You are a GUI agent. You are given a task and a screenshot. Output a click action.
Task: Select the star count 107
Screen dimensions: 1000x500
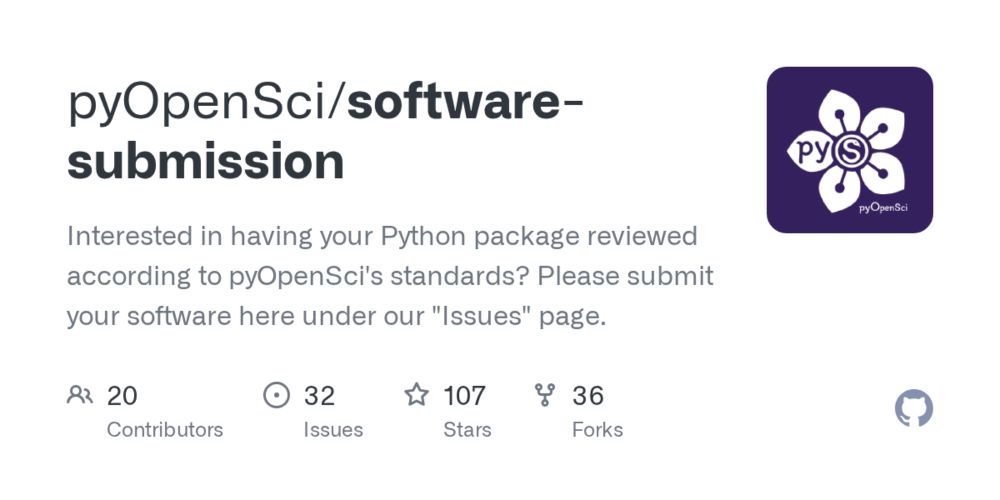point(465,396)
